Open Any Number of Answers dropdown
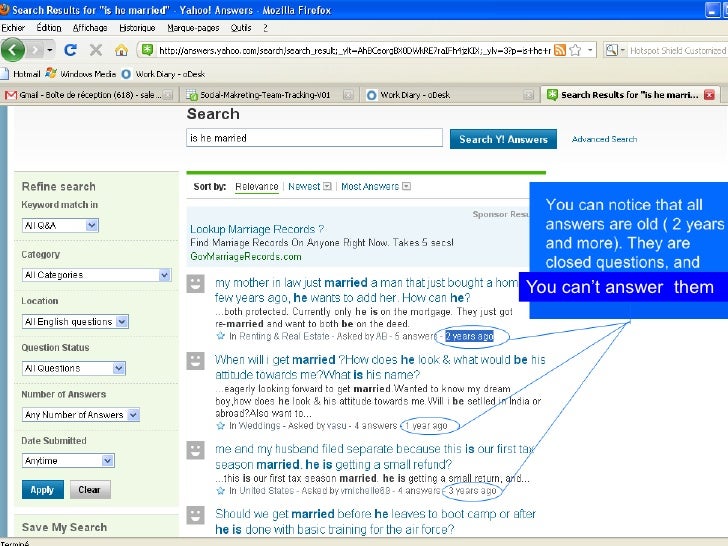The height and width of the screenshot is (546, 728). coord(80,414)
